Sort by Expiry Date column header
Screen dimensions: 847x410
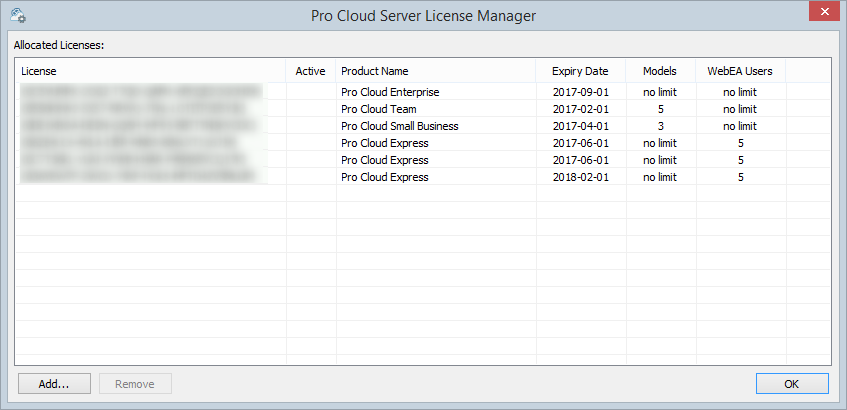[x=580, y=71]
